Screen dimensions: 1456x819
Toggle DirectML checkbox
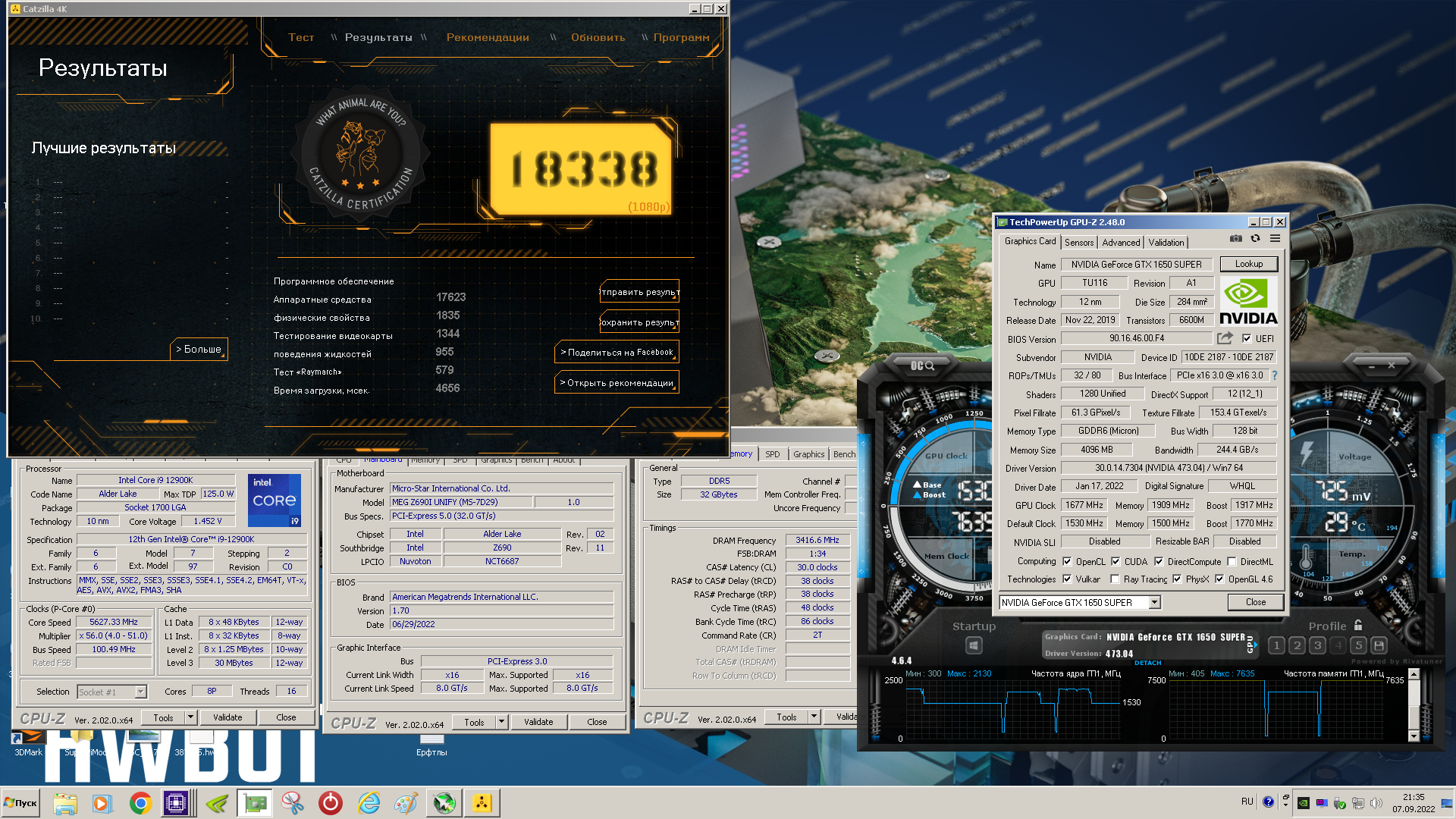pyautogui.click(x=1232, y=562)
